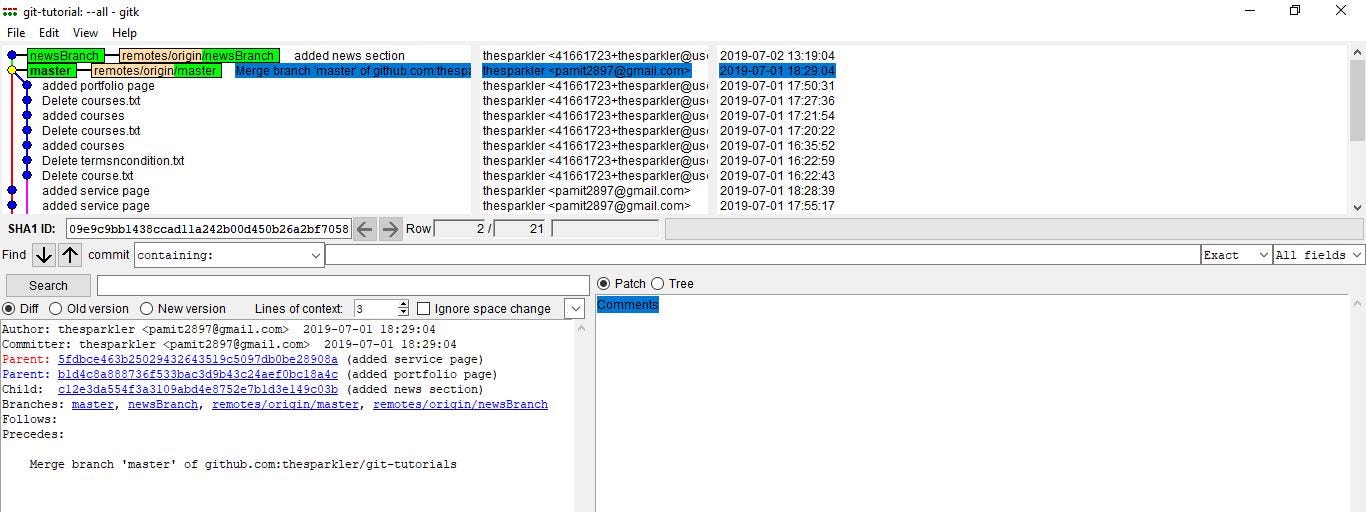Click the commit list scrollbar down arrow
This screenshot has height=512, width=1366.
[1357, 208]
